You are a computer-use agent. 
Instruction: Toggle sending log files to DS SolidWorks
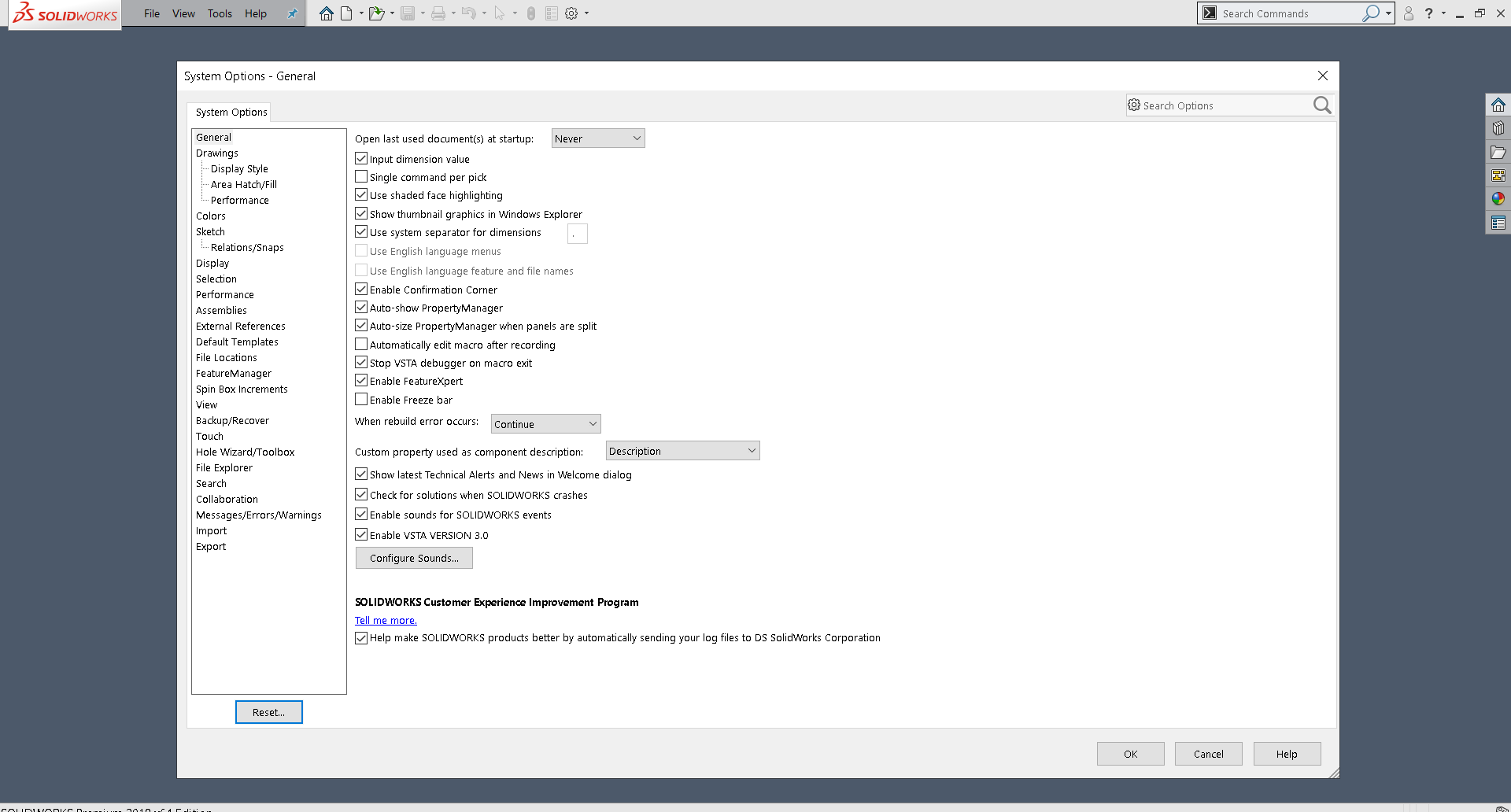tap(361, 638)
